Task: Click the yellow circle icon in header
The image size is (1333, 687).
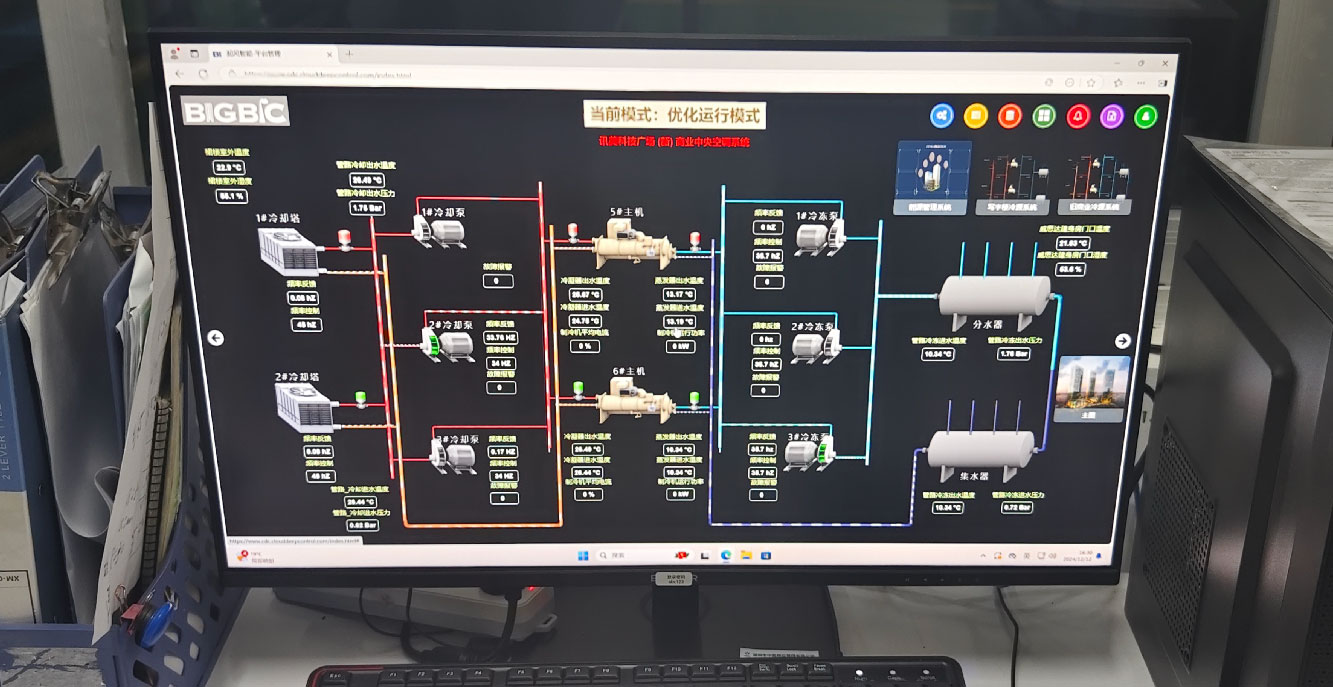Action: pyautogui.click(x=976, y=116)
